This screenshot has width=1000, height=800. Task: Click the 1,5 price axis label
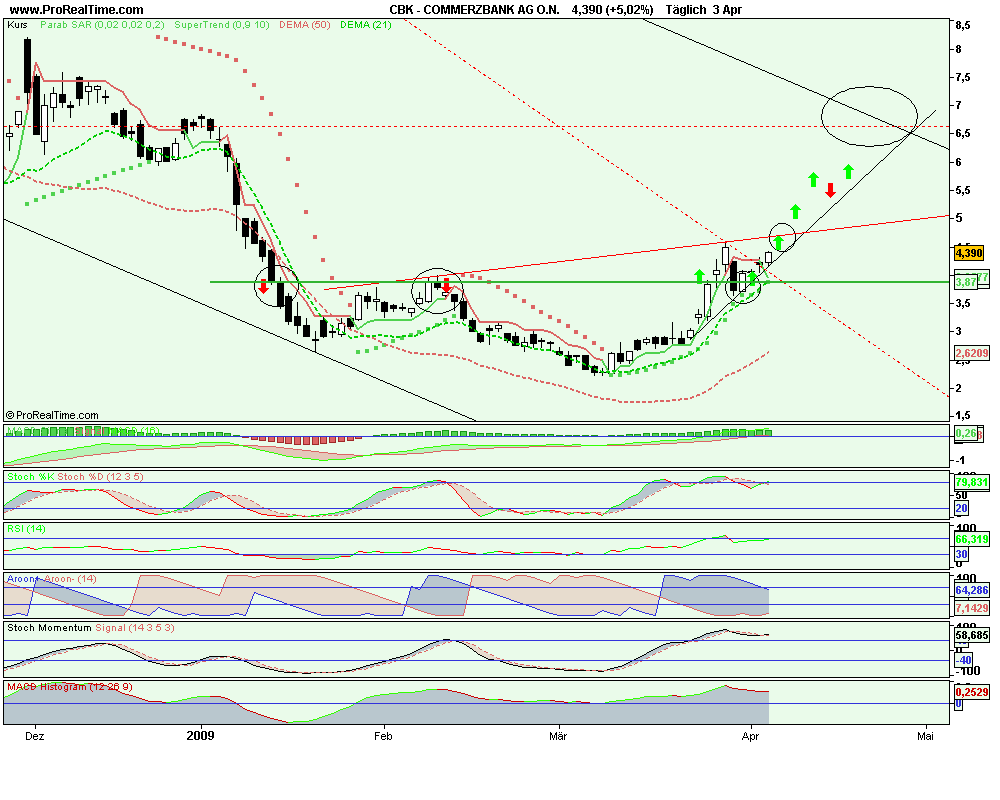(963, 416)
